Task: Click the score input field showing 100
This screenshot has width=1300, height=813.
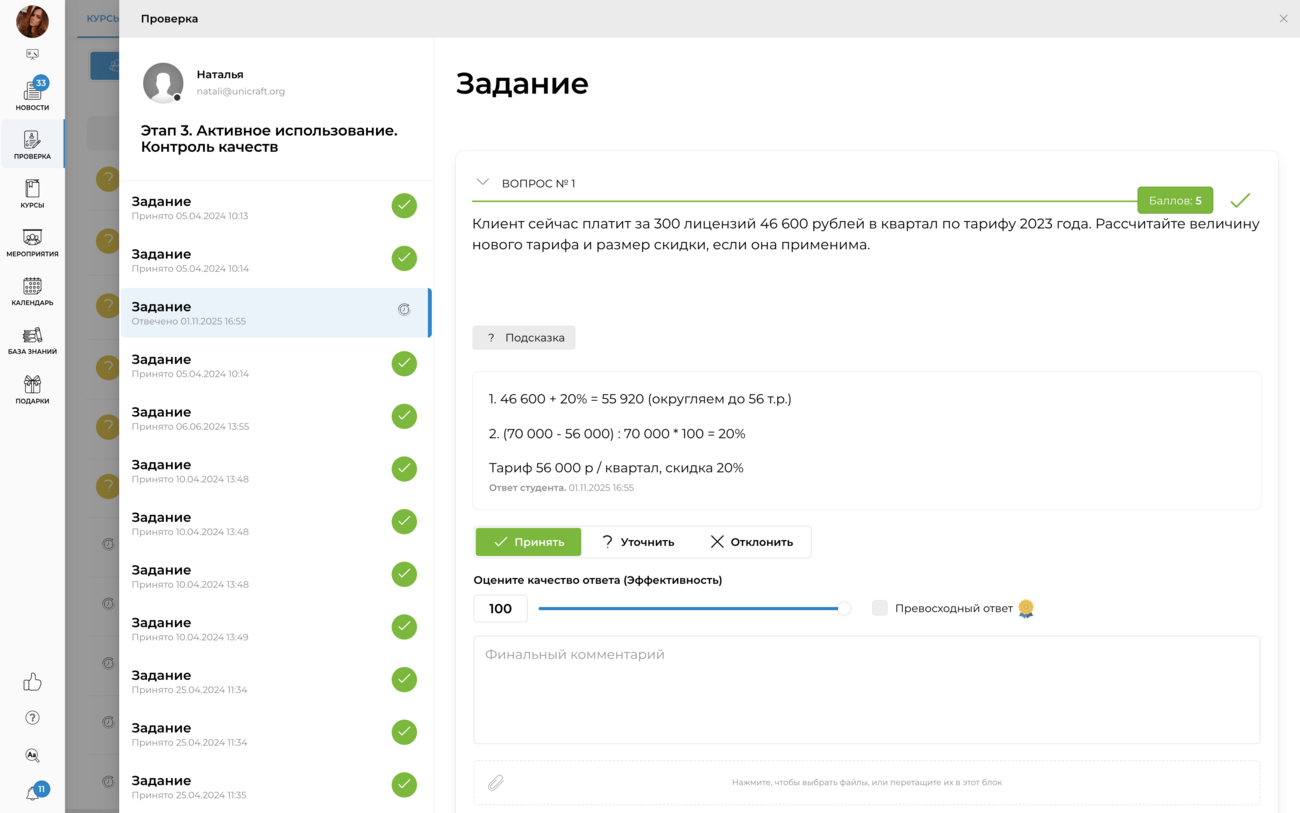Action: coord(500,608)
